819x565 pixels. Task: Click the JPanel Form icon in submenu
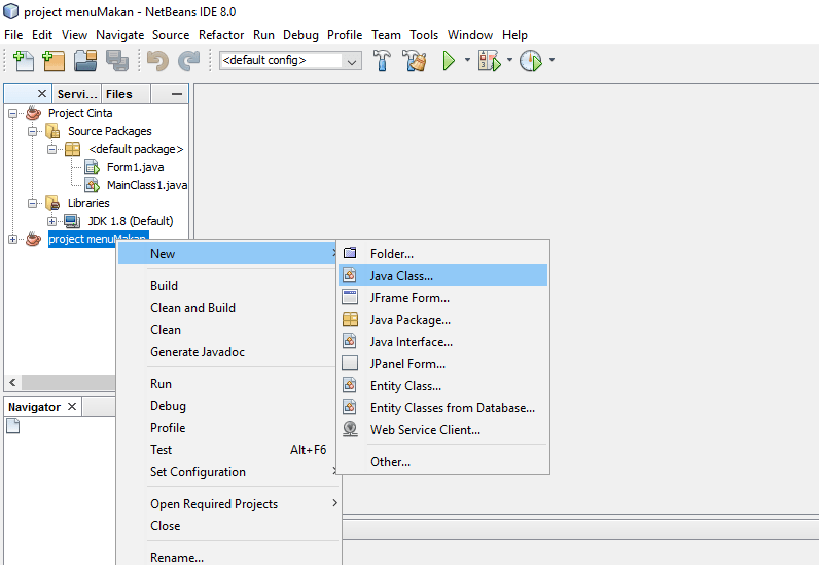click(x=350, y=363)
